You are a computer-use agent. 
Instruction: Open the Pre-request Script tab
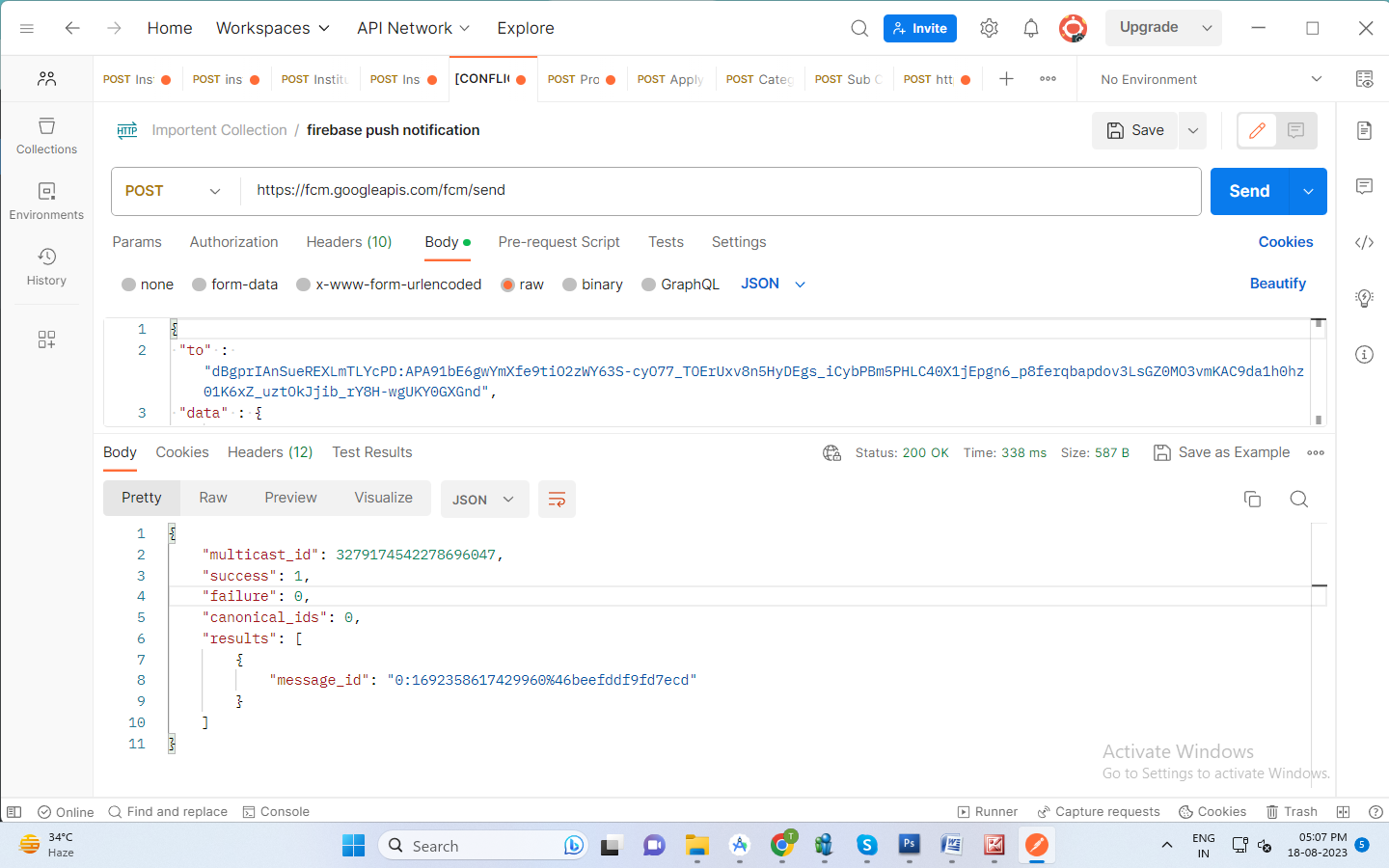click(558, 242)
